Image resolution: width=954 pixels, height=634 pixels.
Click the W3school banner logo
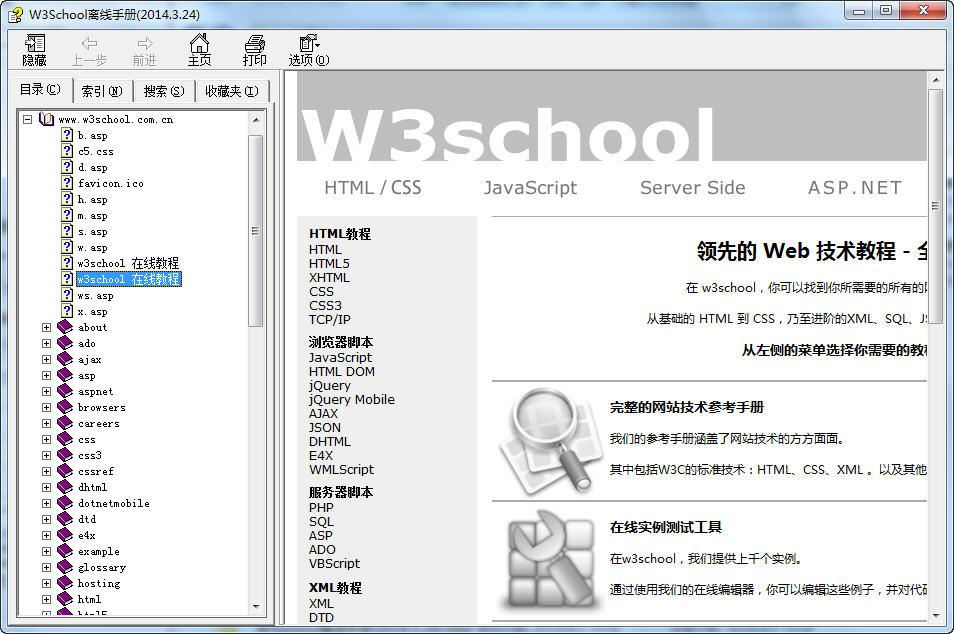coord(506,134)
